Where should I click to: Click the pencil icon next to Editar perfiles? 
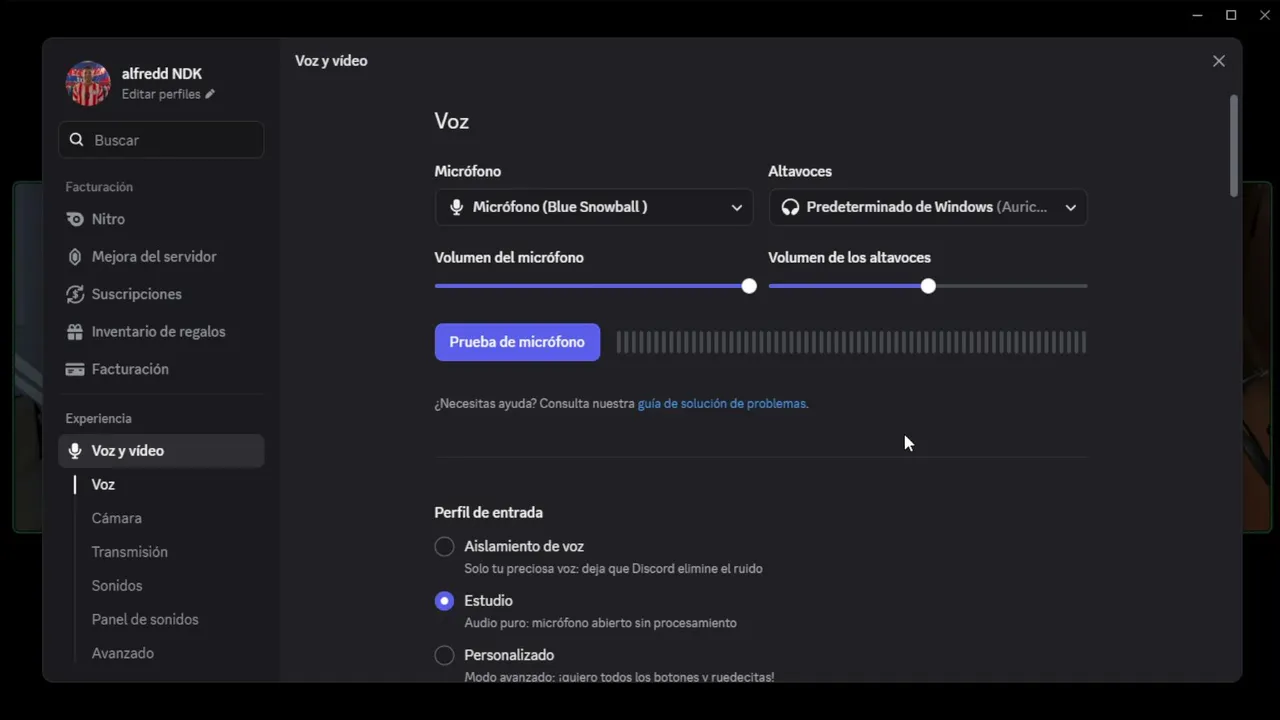[210, 94]
